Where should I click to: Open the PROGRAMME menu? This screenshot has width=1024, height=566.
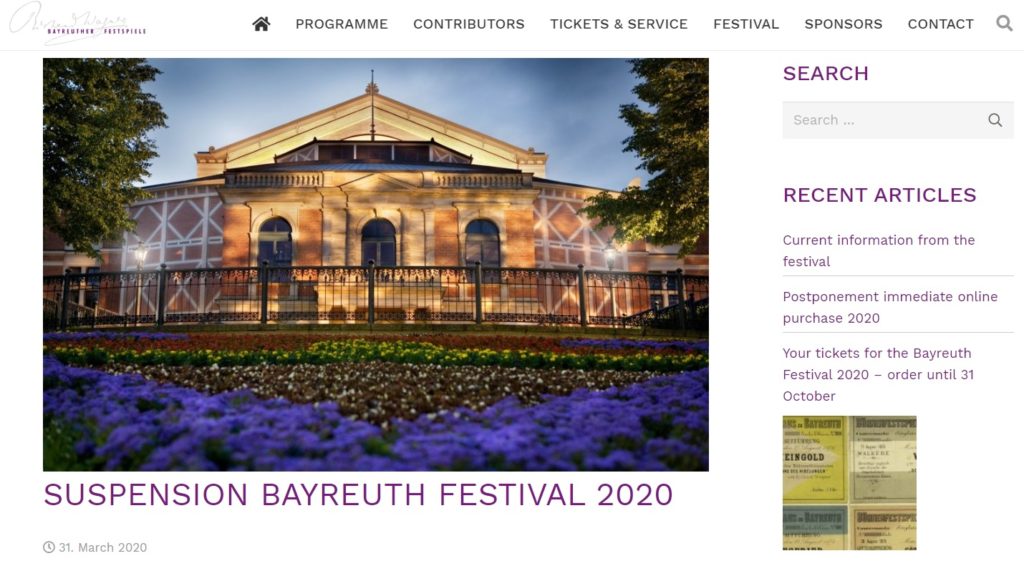pyautogui.click(x=342, y=24)
